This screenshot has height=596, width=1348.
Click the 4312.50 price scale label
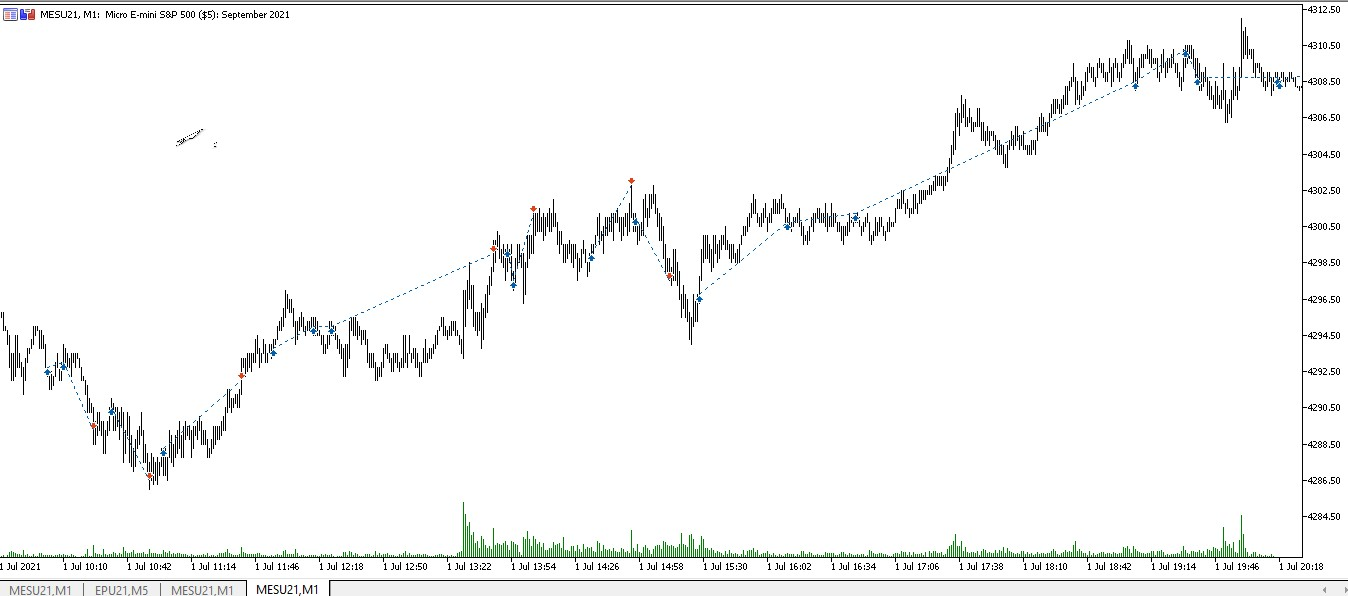(x=1324, y=9)
